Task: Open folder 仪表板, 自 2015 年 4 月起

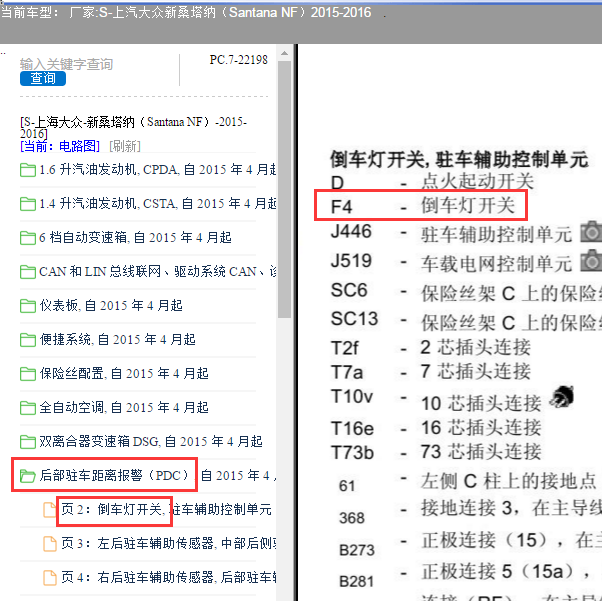Action: point(111,305)
